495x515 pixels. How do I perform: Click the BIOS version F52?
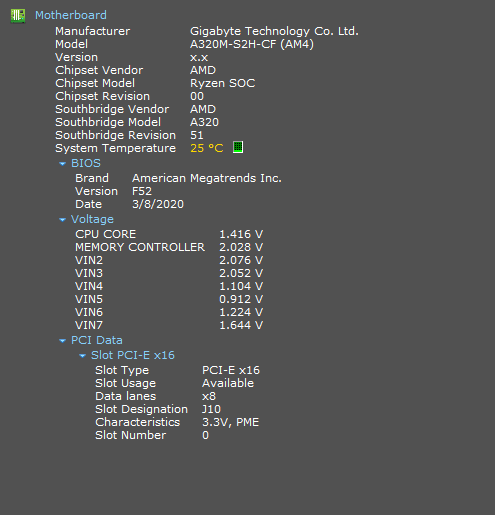tap(142, 191)
